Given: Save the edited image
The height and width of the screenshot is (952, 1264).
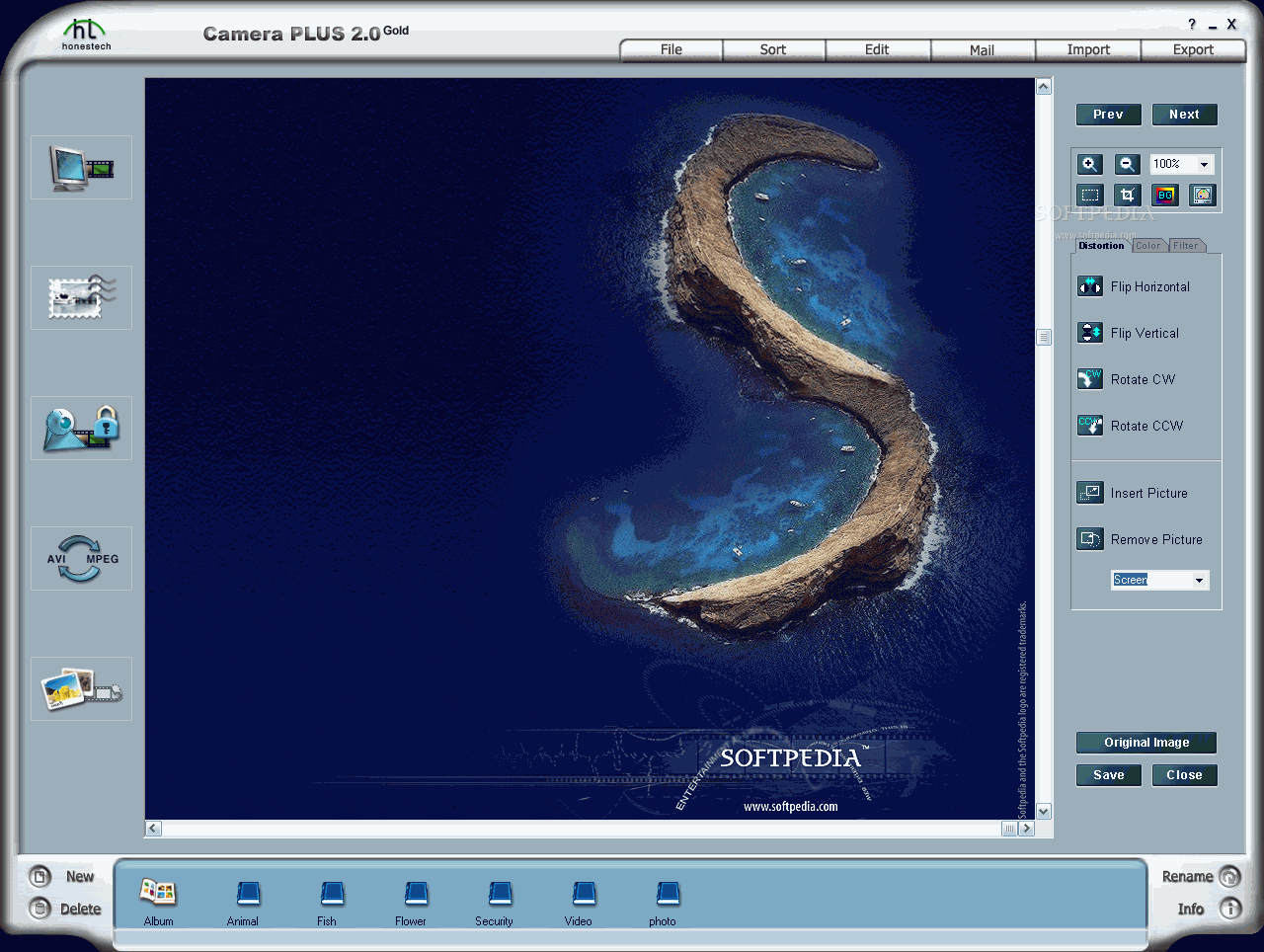Looking at the screenshot, I should pos(1108,775).
